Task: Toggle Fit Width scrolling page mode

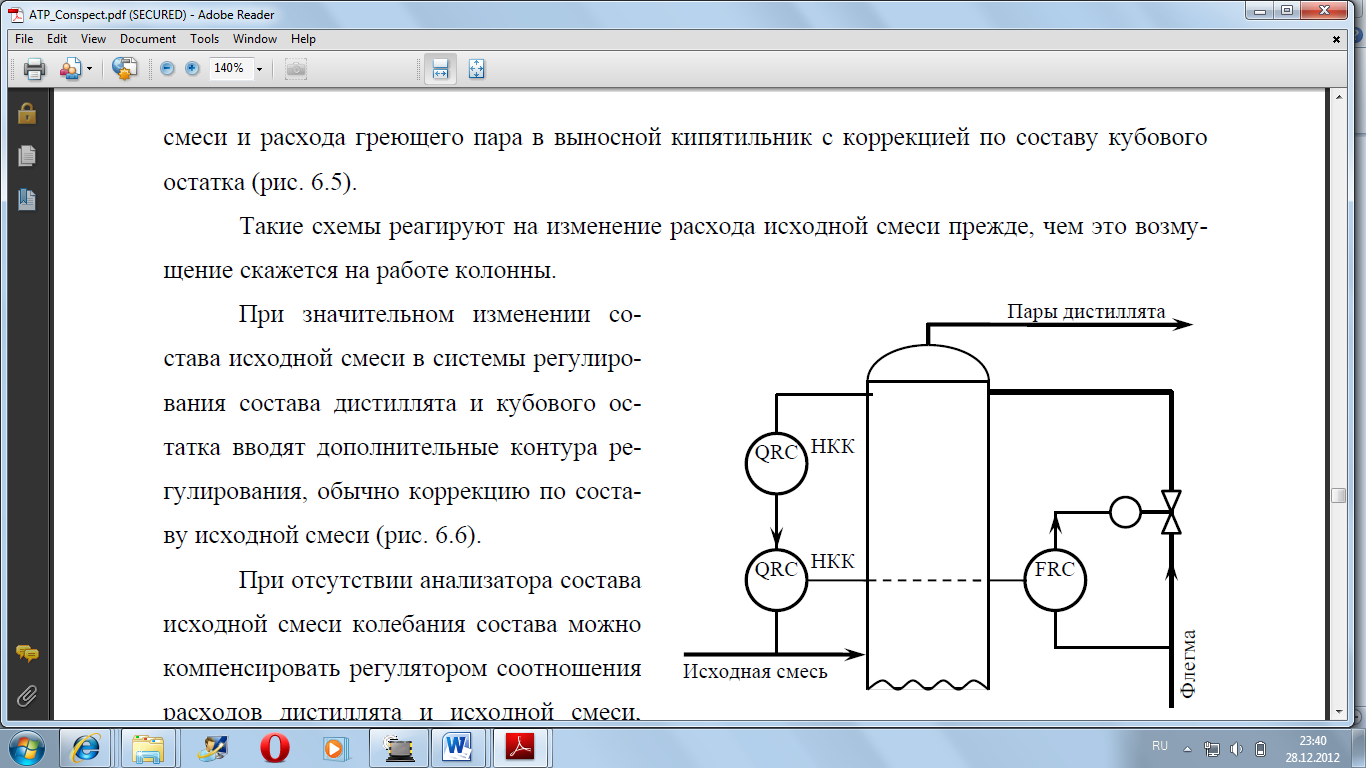Action: (x=440, y=69)
